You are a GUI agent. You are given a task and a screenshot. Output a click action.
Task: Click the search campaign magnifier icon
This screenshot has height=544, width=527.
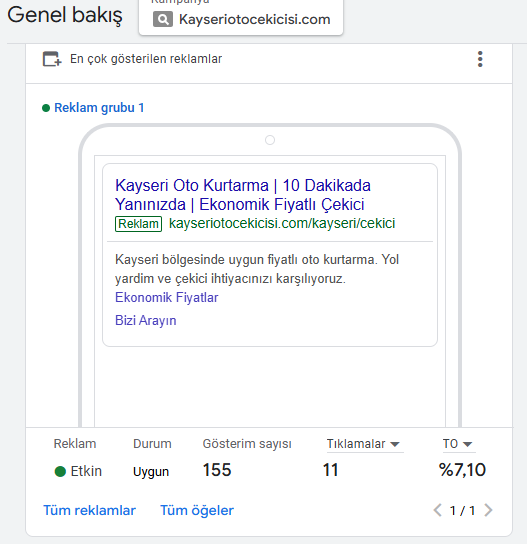click(x=163, y=19)
